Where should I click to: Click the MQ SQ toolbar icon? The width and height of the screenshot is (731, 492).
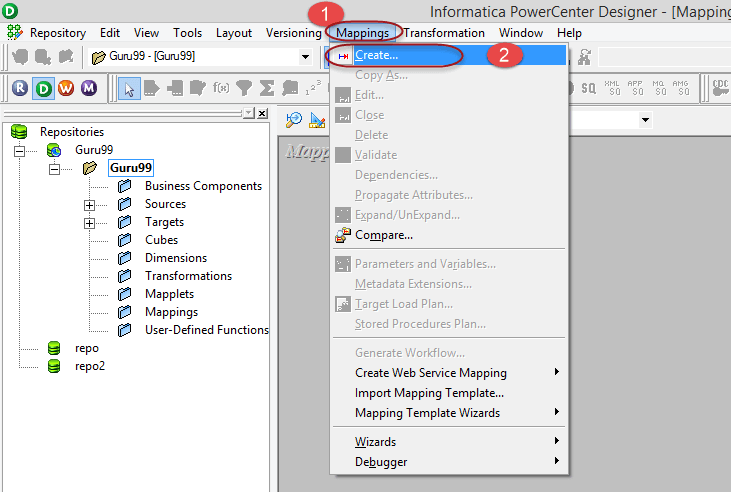(658, 88)
